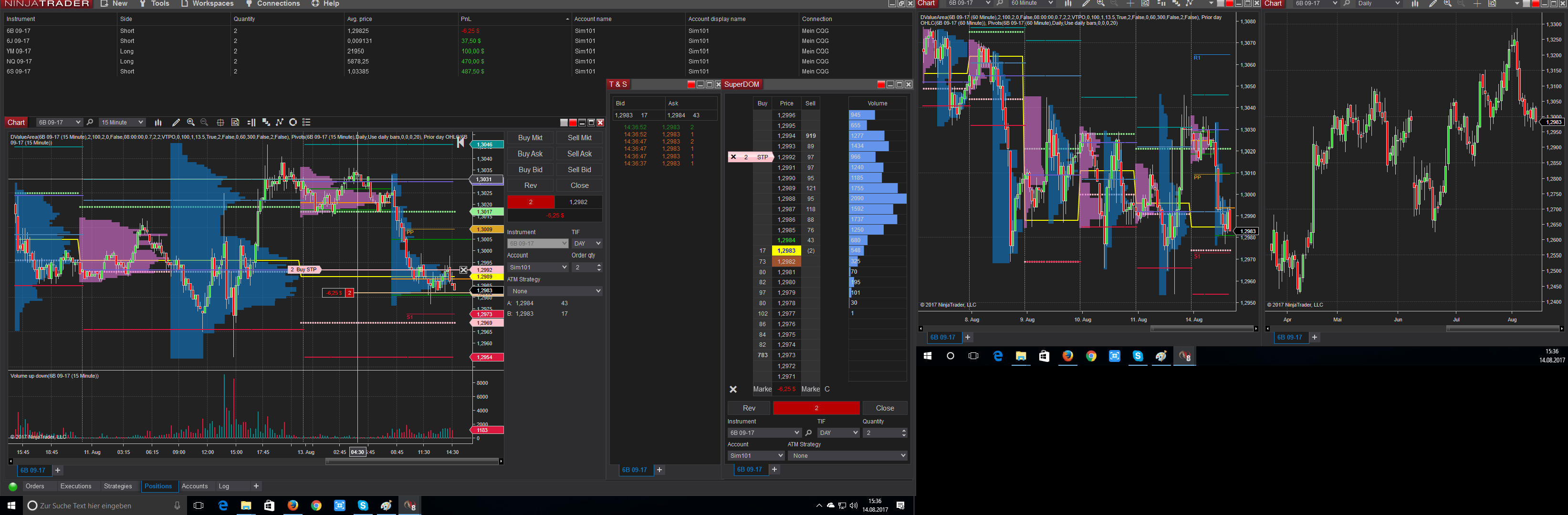Open the Workspaces menu
1568x515 pixels.
pyautogui.click(x=207, y=4)
